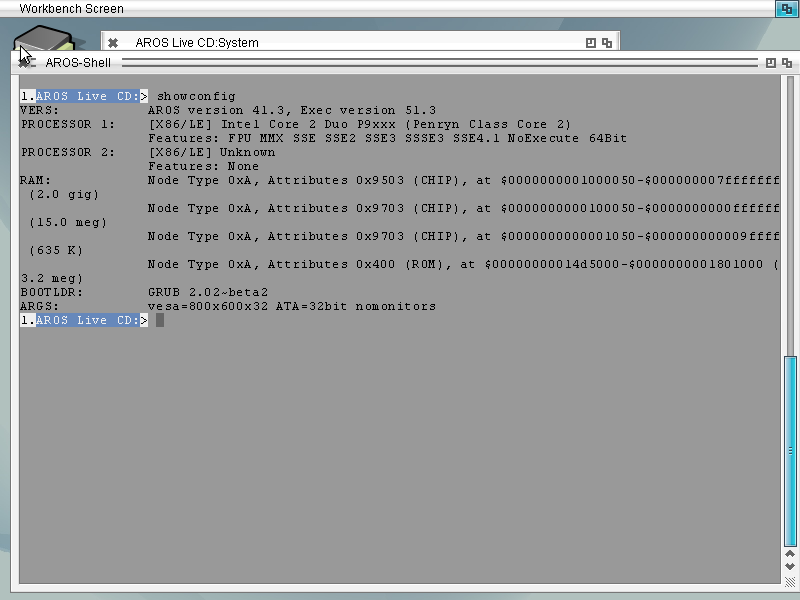
Task: Click the blue vertical scrollbar thumb
Action: tap(790, 452)
